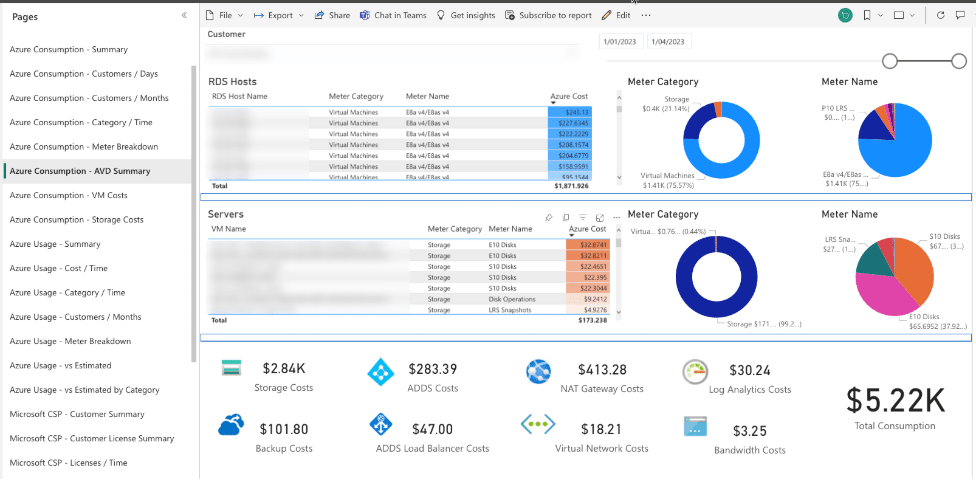
Task: Click the Storage Costs icon
Action: click(x=231, y=369)
